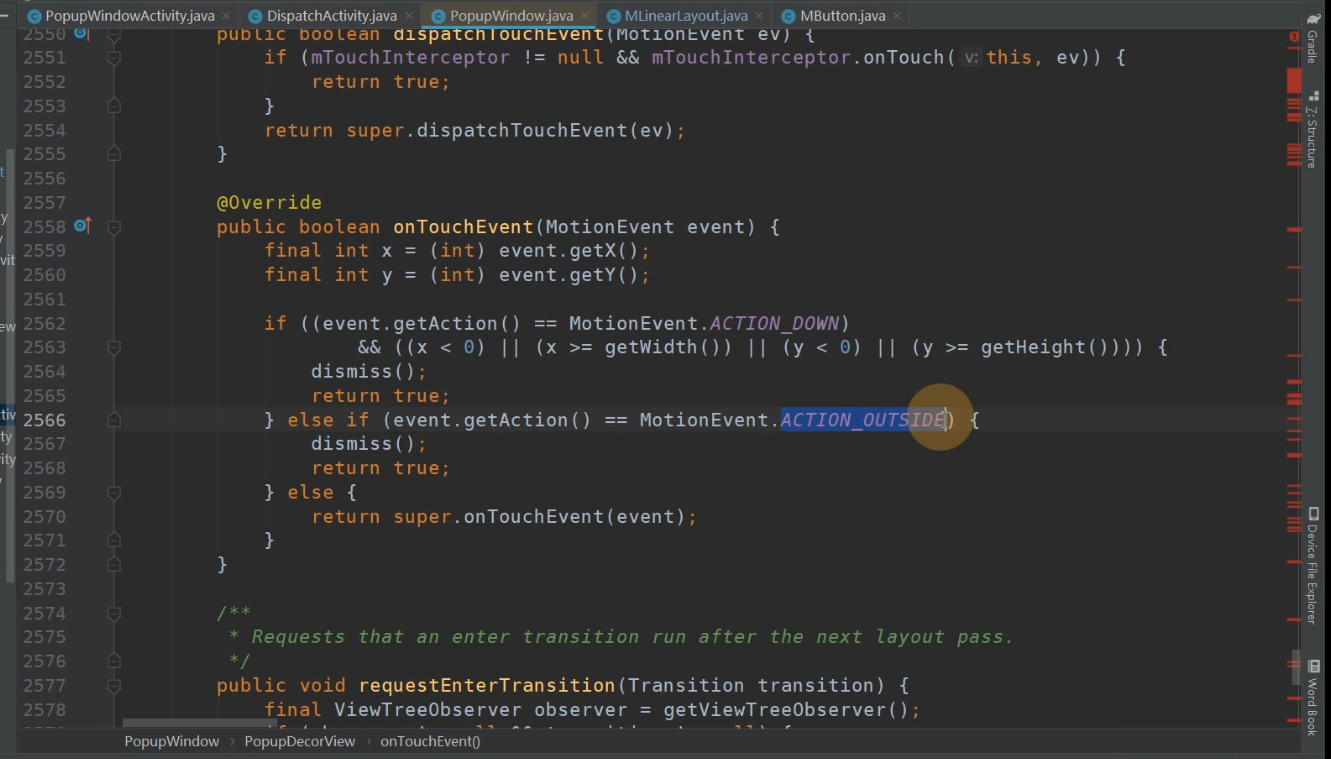Click the onTouchEvent method name on line 2558
Screen dimensions: 1331x759
pyautogui.click(x=463, y=227)
